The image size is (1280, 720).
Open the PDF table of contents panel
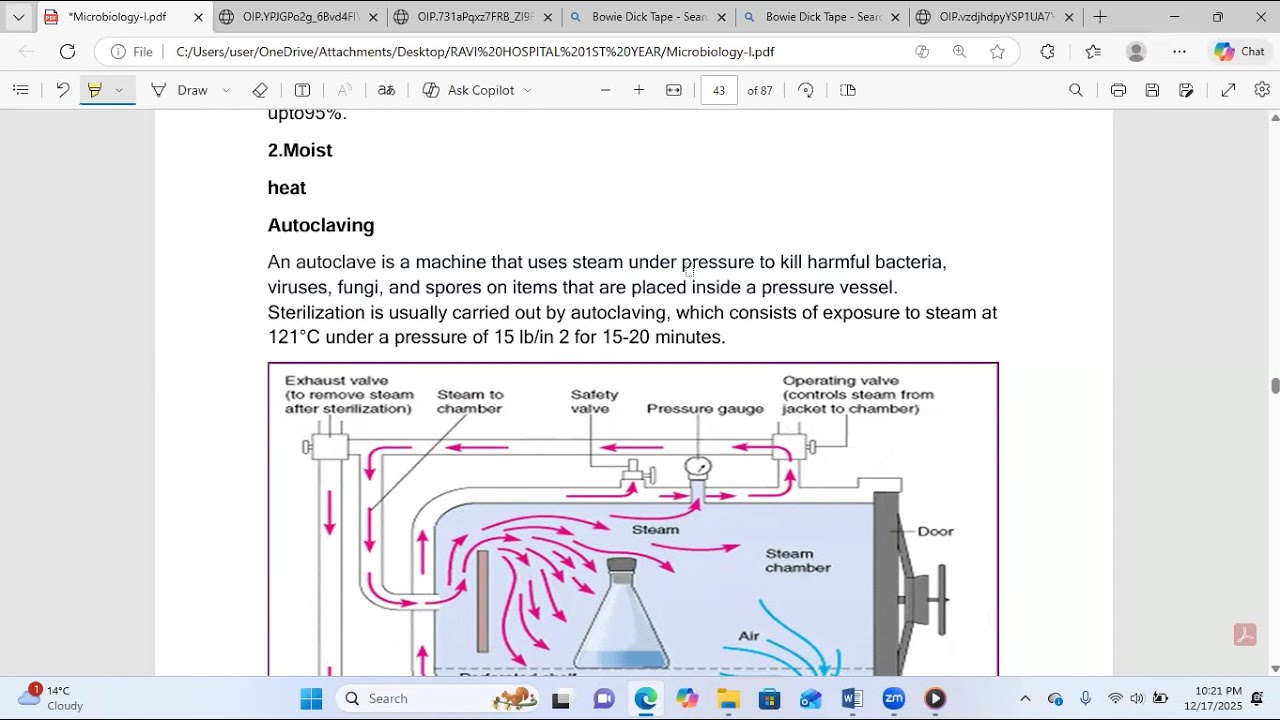point(20,90)
